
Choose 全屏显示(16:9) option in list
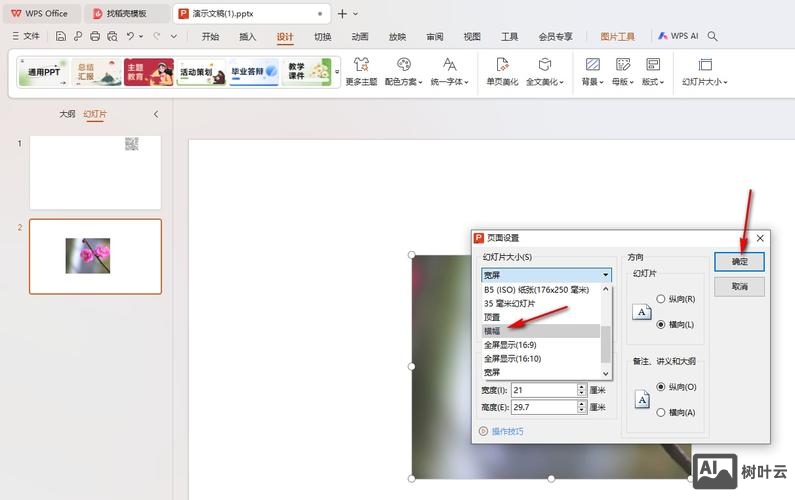point(540,345)
